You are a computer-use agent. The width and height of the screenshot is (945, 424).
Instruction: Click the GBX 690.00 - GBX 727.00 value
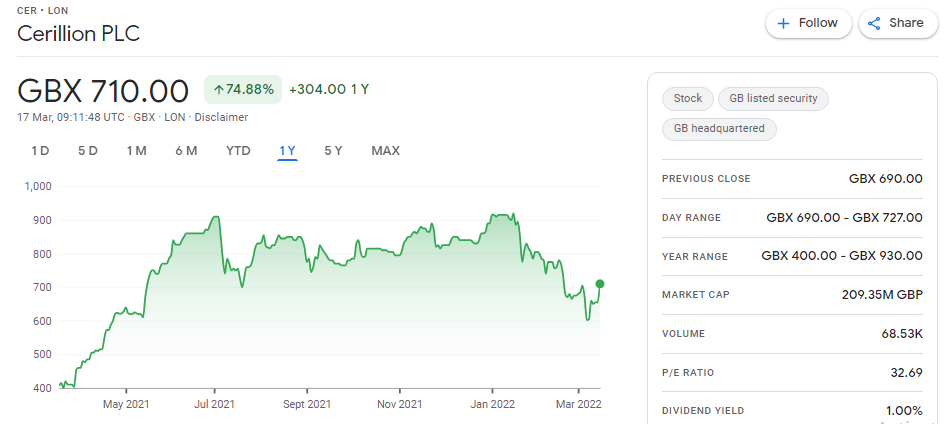click(x=844, y=217)
